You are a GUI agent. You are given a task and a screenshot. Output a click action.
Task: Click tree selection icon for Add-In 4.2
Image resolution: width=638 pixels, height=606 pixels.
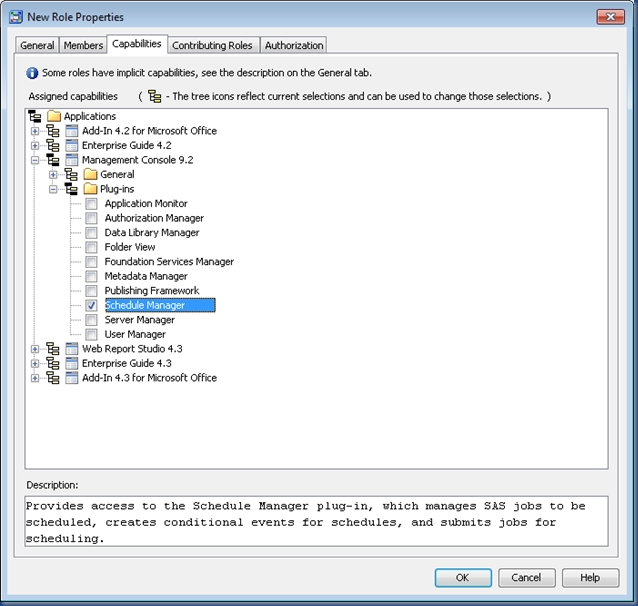pos(53,131)
